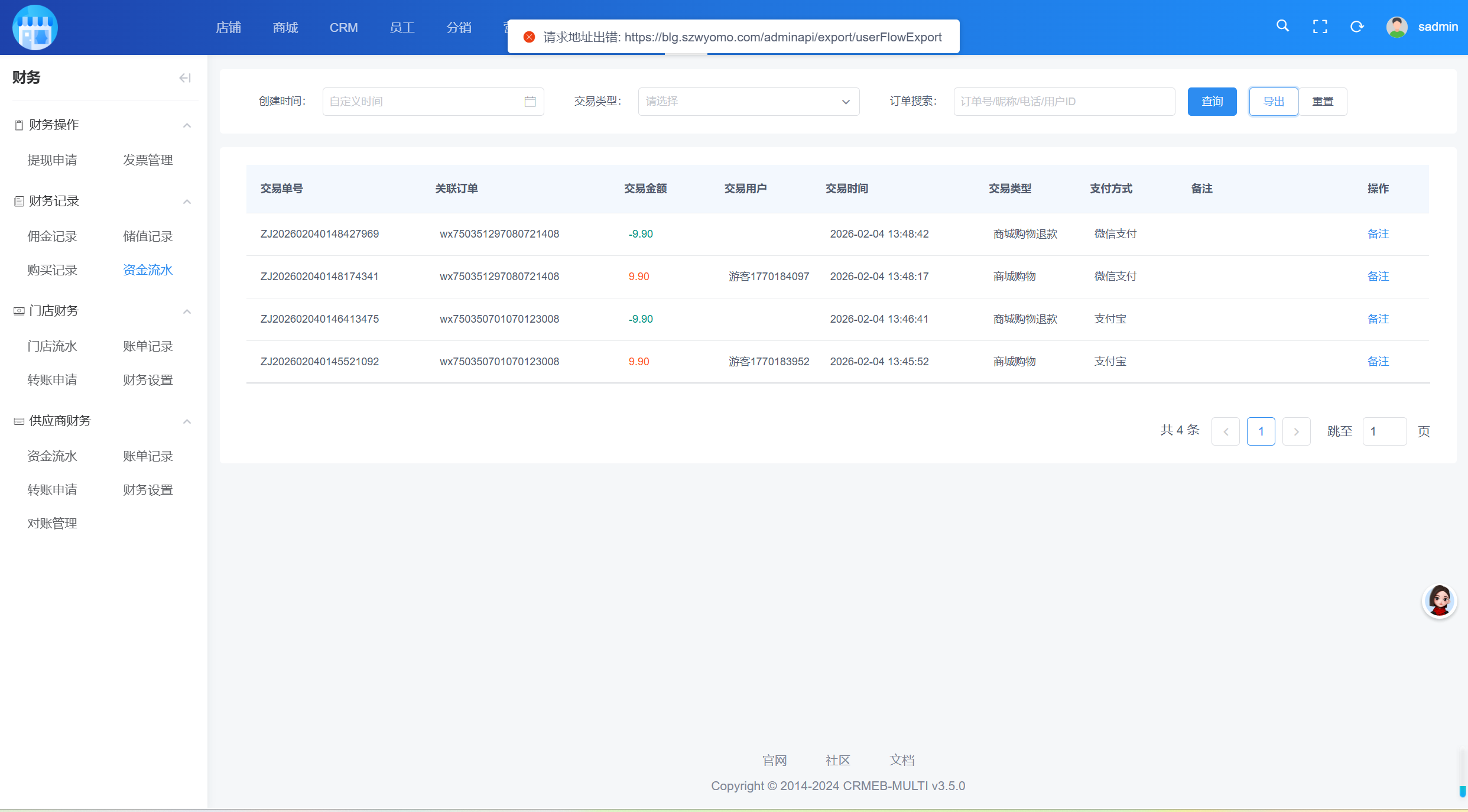Screen dimensions: 1468x812
Task: Open 发票管理 in sidebar
Action: point(148,160)
